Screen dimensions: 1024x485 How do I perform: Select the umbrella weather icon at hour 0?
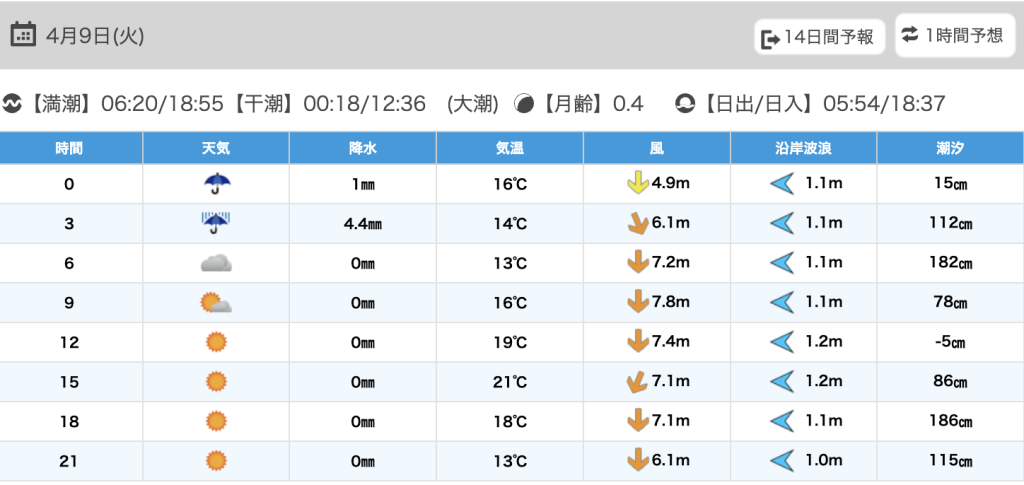[x=216, y=184]
